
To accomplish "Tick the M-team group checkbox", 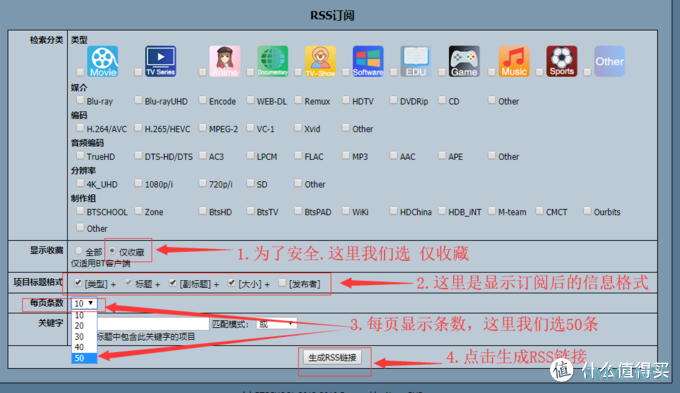I will coord(492,211).
